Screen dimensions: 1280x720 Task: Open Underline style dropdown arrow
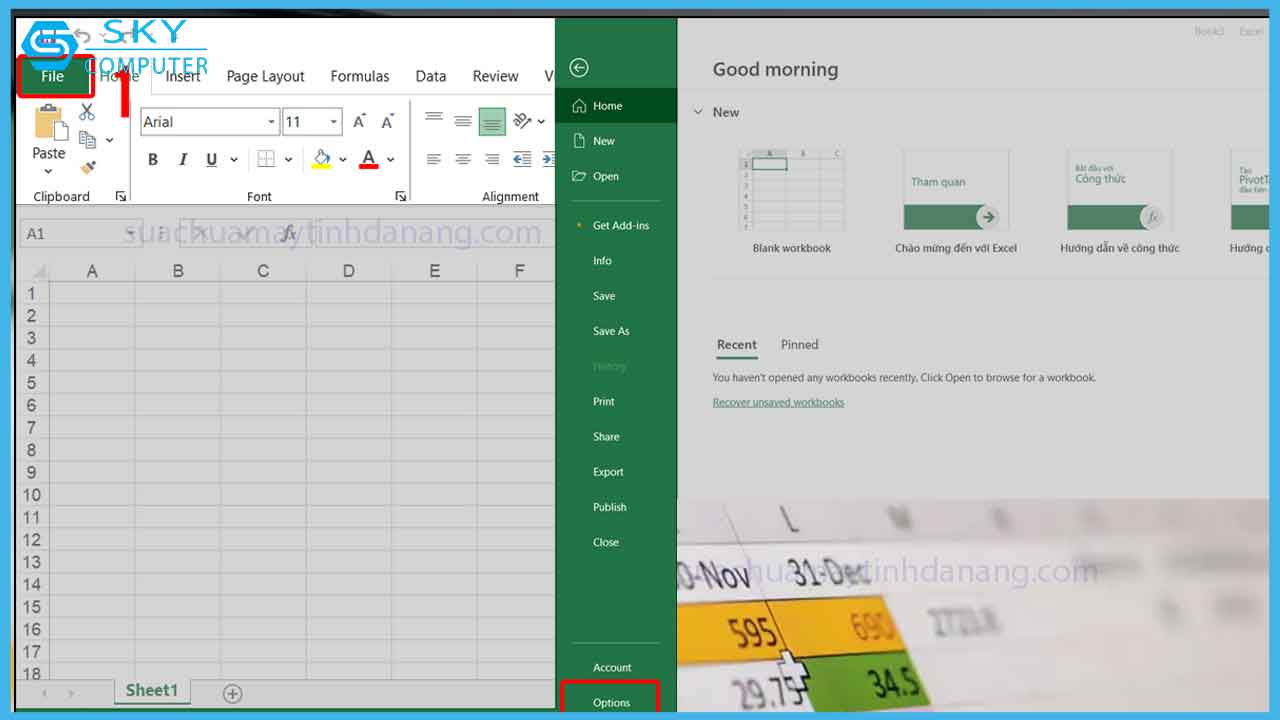pos(234,159)
